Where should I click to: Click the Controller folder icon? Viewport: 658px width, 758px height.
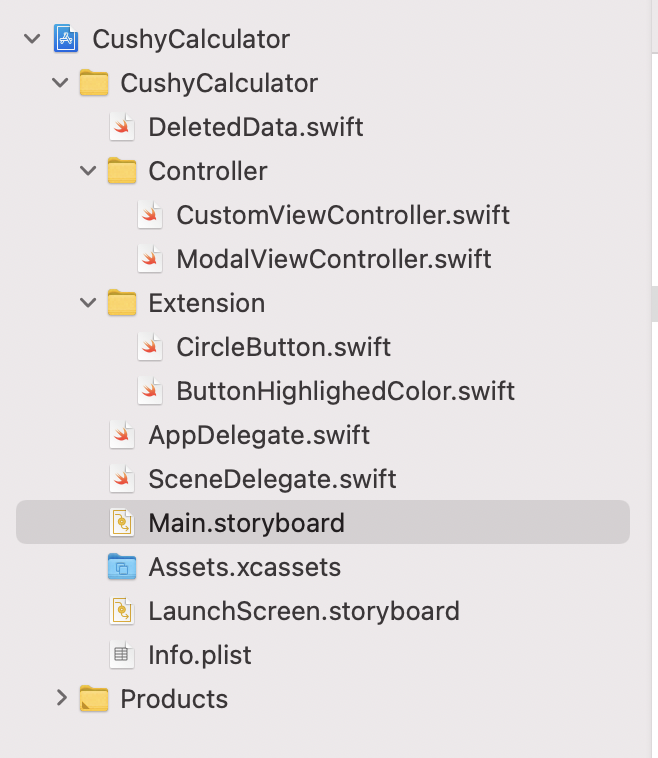click(x=122, y=171)
